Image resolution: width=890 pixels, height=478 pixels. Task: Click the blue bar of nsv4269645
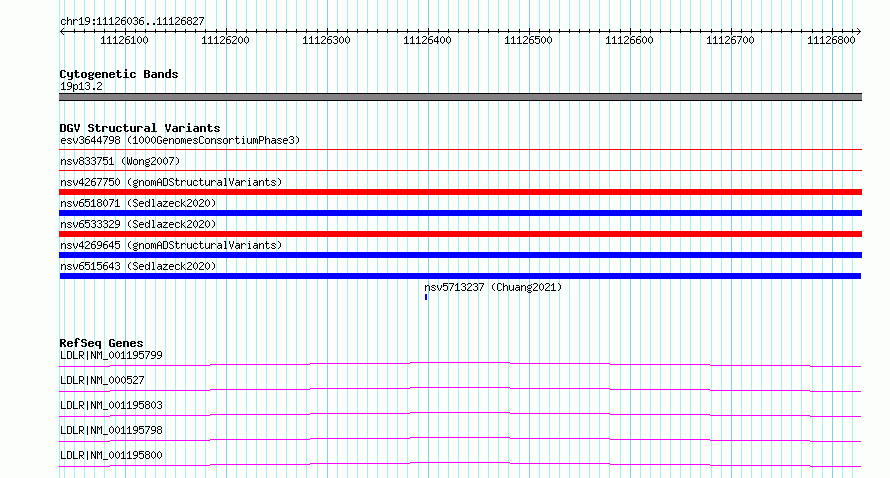pos(460,255)
